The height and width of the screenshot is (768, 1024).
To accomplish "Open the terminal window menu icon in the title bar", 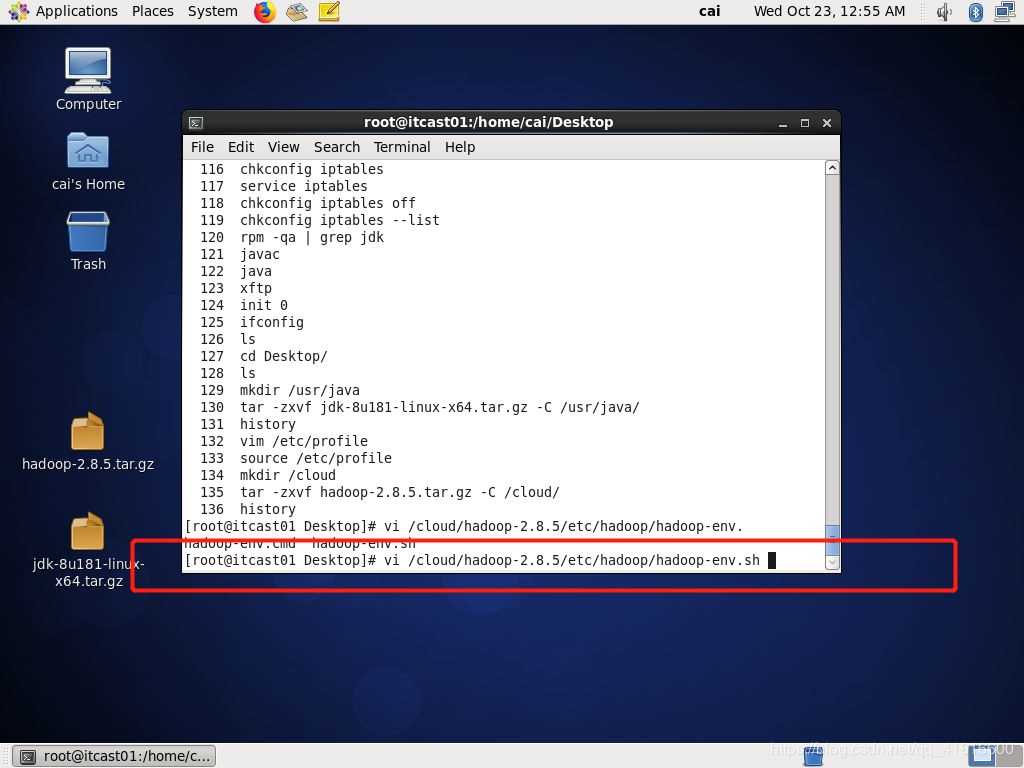I will pos(196,123).
